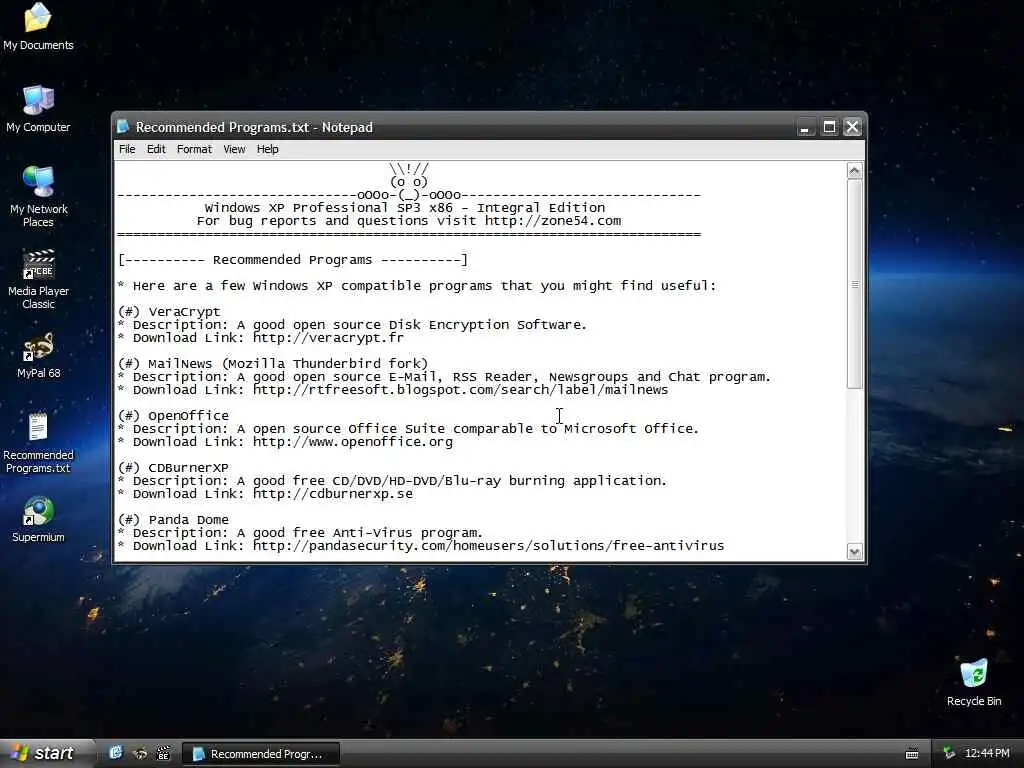Click the text http://zone54.com
This screenshot has width=1024, height=768.
[552, 221]
